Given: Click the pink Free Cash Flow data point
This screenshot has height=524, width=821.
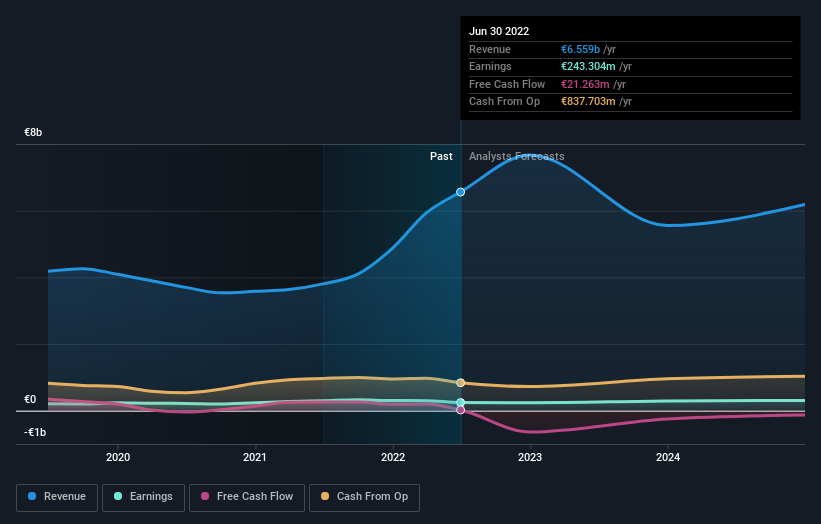Looking at the screenshot, I should (460, 410).
